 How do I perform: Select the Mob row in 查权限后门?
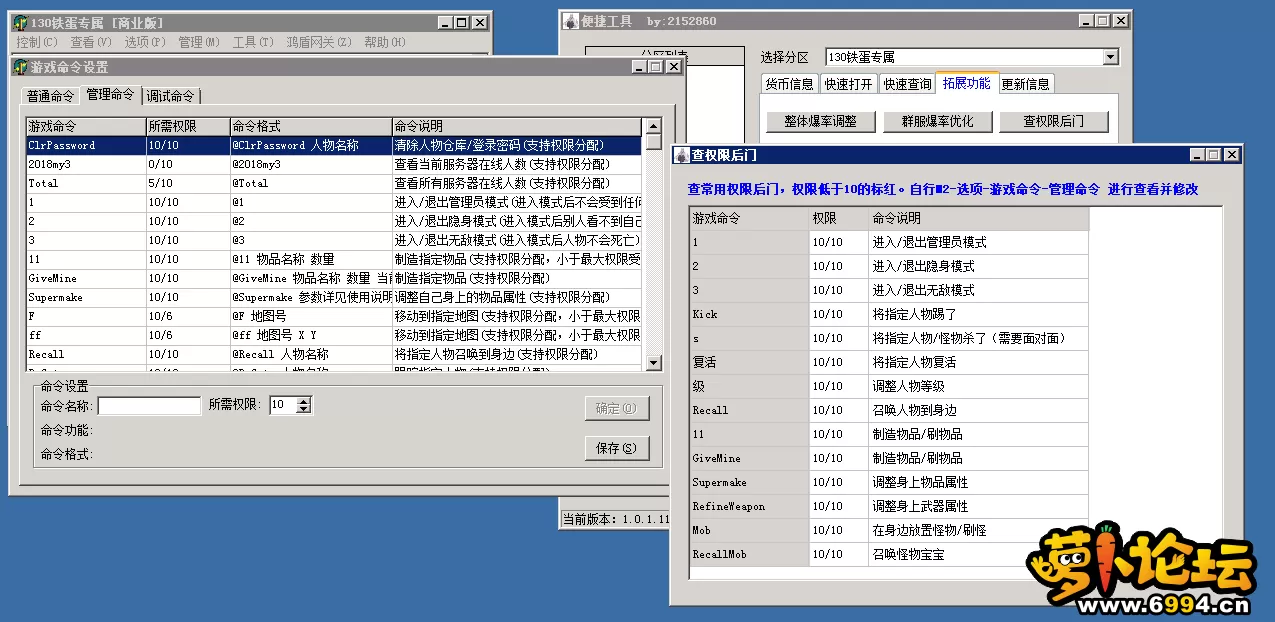click(x=889, y=530)
